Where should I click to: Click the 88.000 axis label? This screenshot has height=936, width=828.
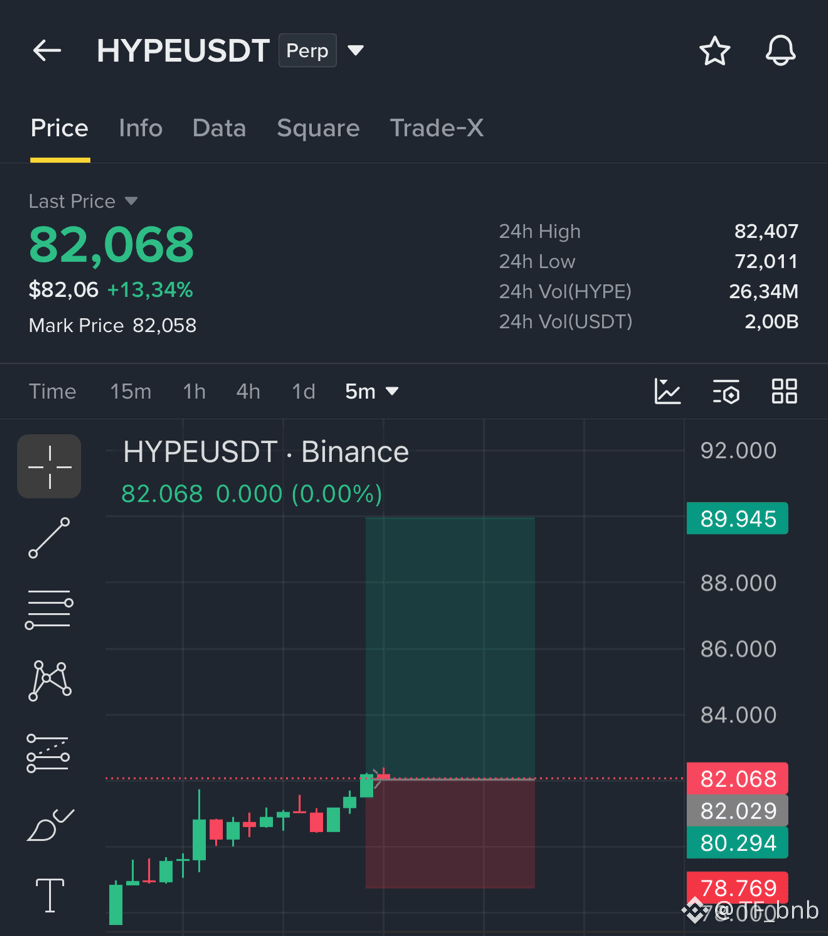pos(738,583)
